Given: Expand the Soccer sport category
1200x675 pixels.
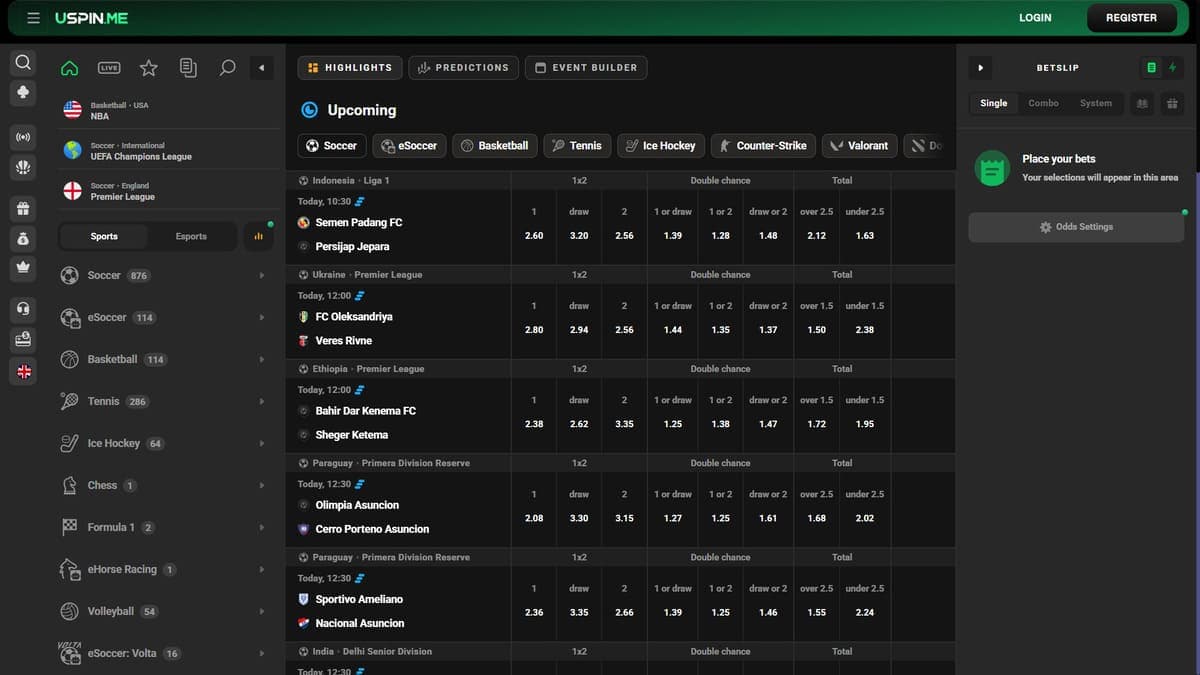Looking at the screenshot, I should coord(164,276).
